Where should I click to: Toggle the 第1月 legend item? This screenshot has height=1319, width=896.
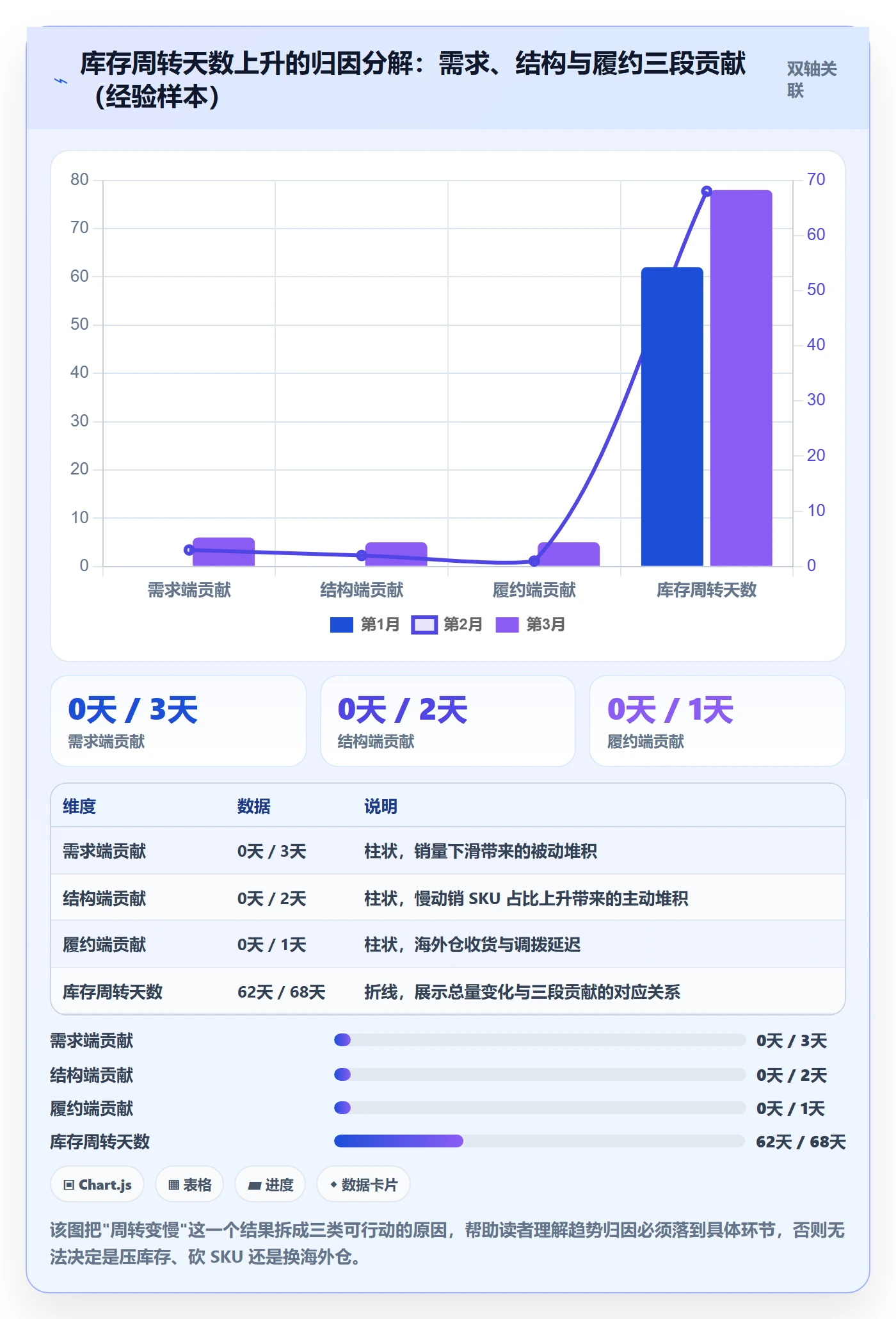tap(365, 625)
